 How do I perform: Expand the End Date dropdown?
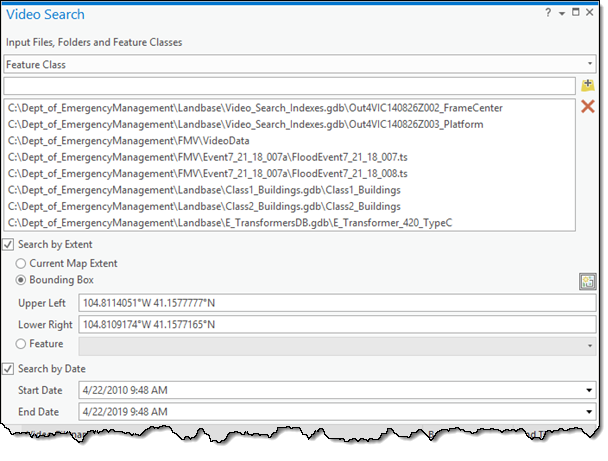coord(589,409)
